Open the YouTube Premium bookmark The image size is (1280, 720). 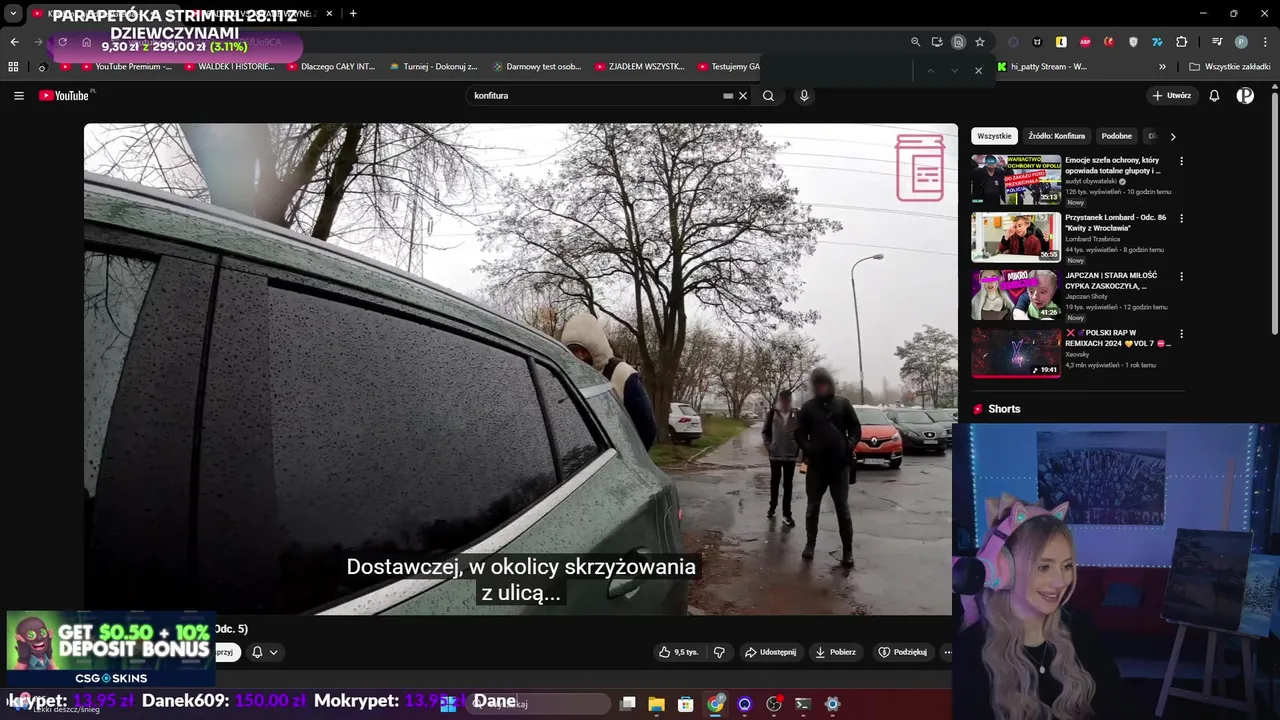coord(124,67)
